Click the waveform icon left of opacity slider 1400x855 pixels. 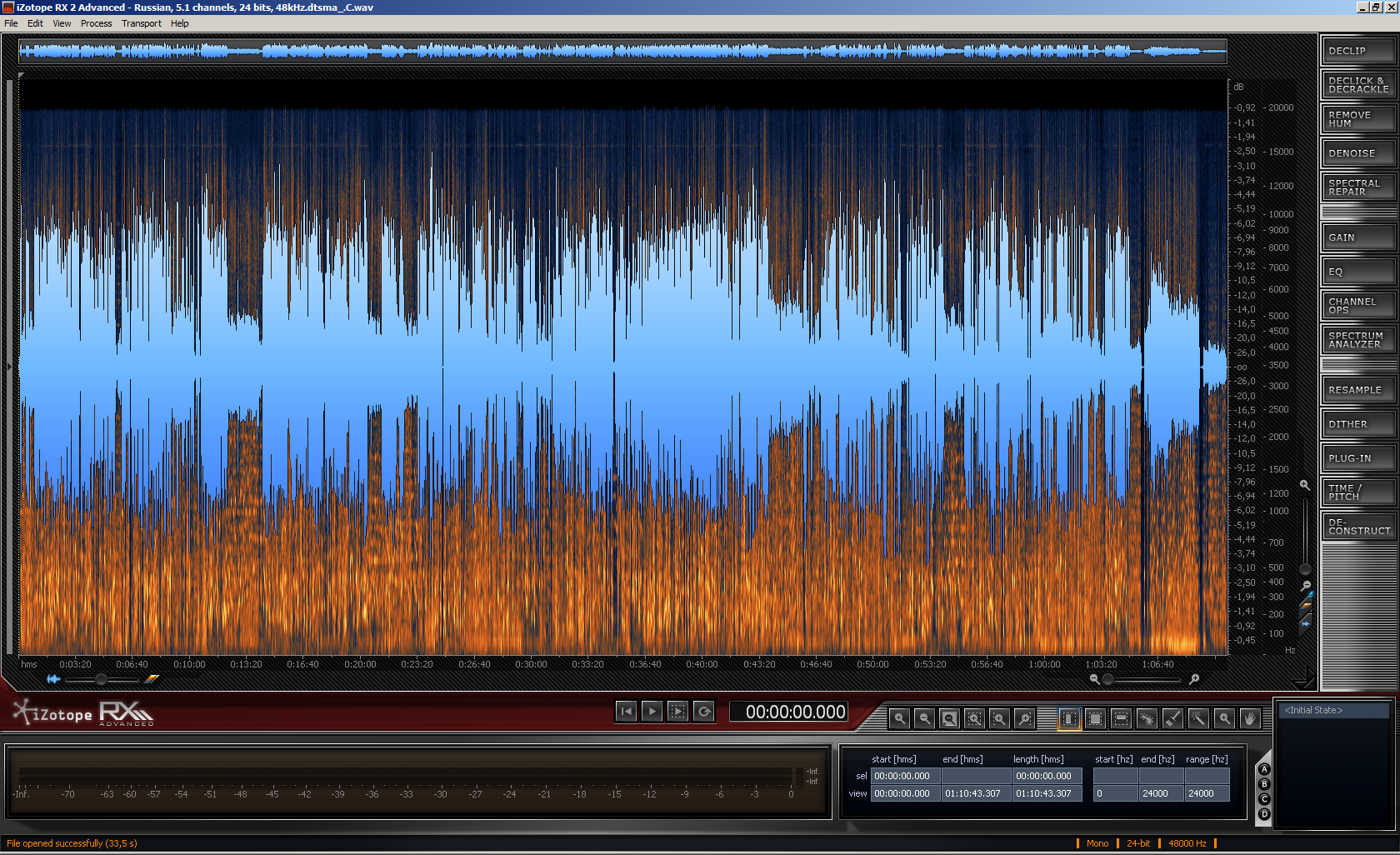(x=53, y=679)
